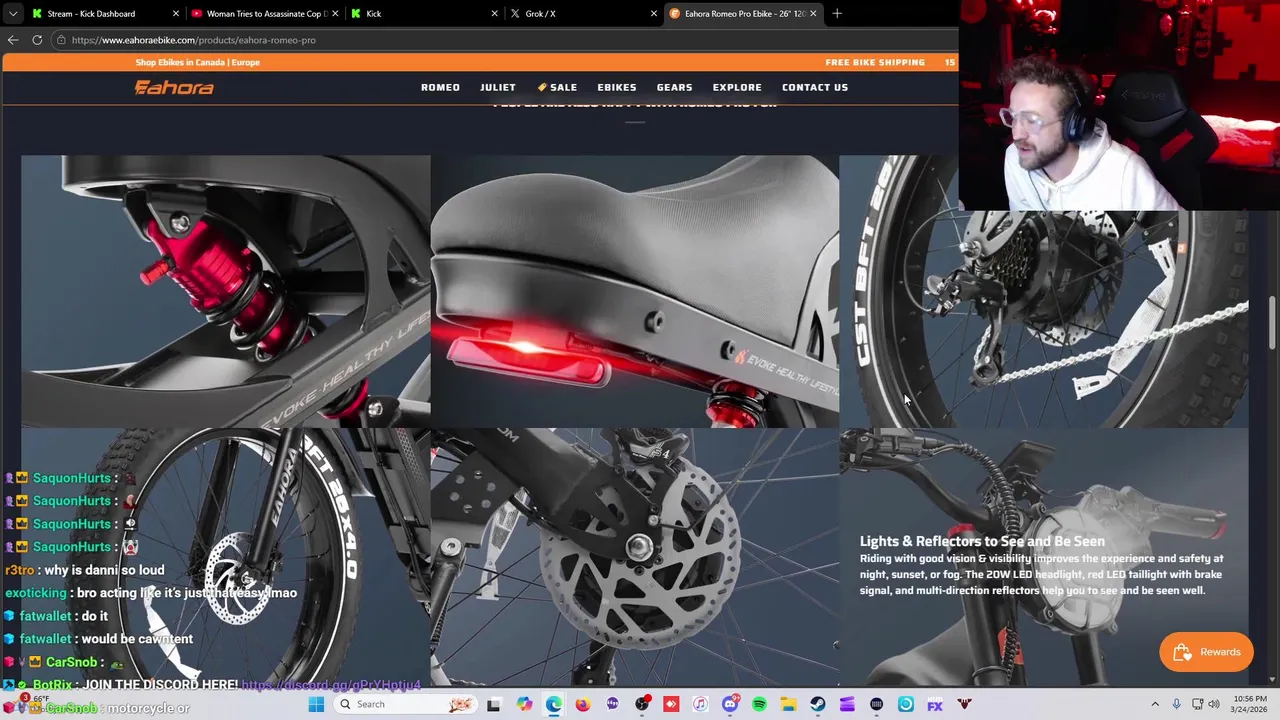
Task: Close the Grok / X tab
Action: point(654,13)
